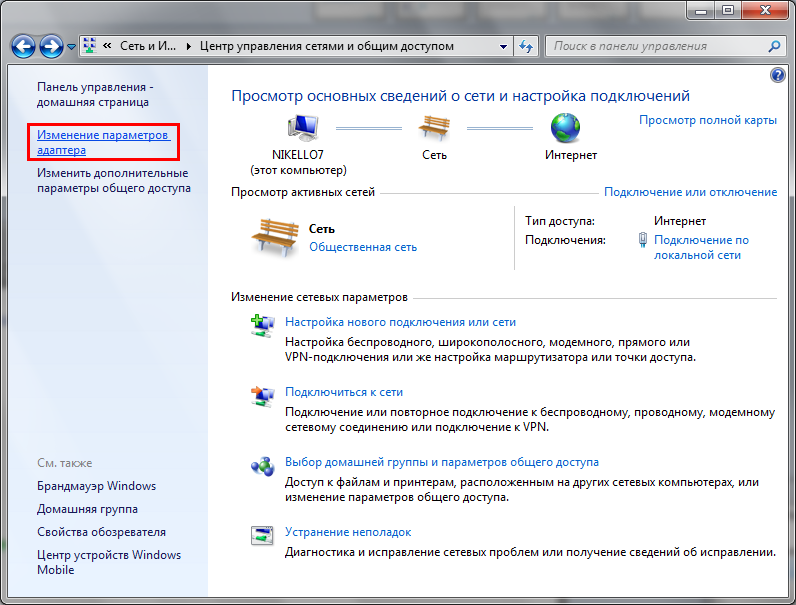
Task: Click the troubleshooting icon
Action: tap(262, 535)
